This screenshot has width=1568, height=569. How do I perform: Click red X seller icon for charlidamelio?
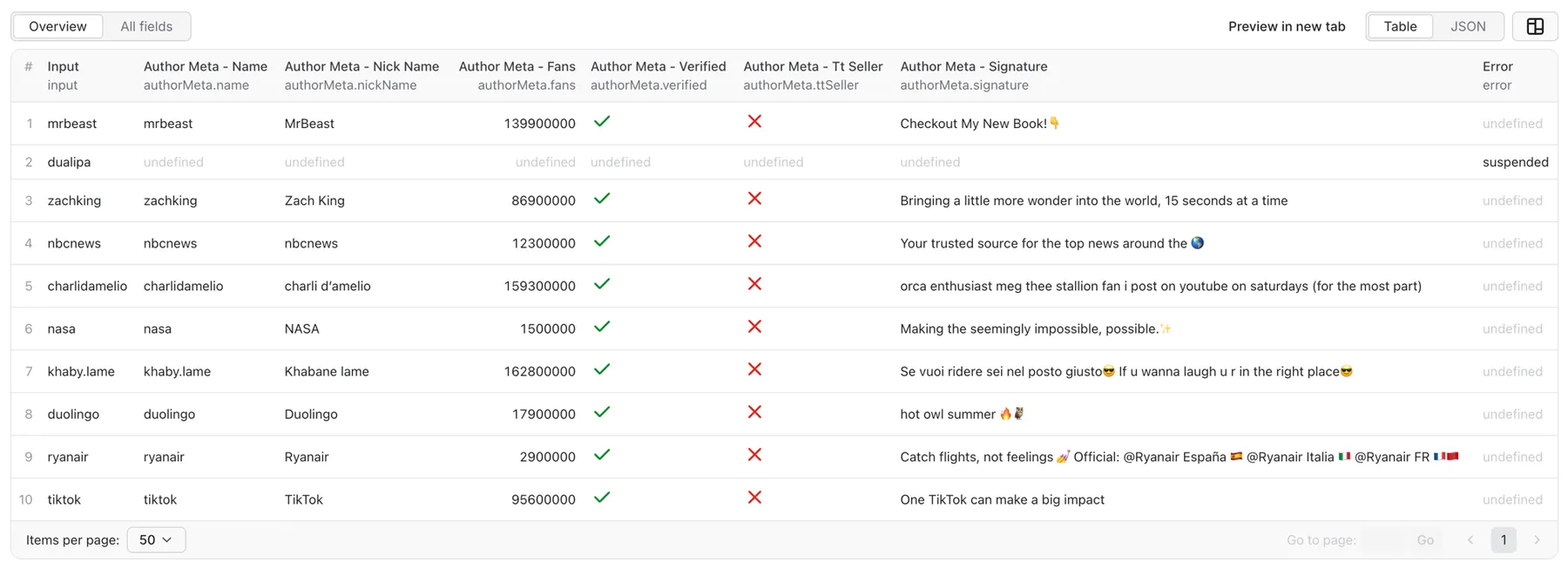754,284
